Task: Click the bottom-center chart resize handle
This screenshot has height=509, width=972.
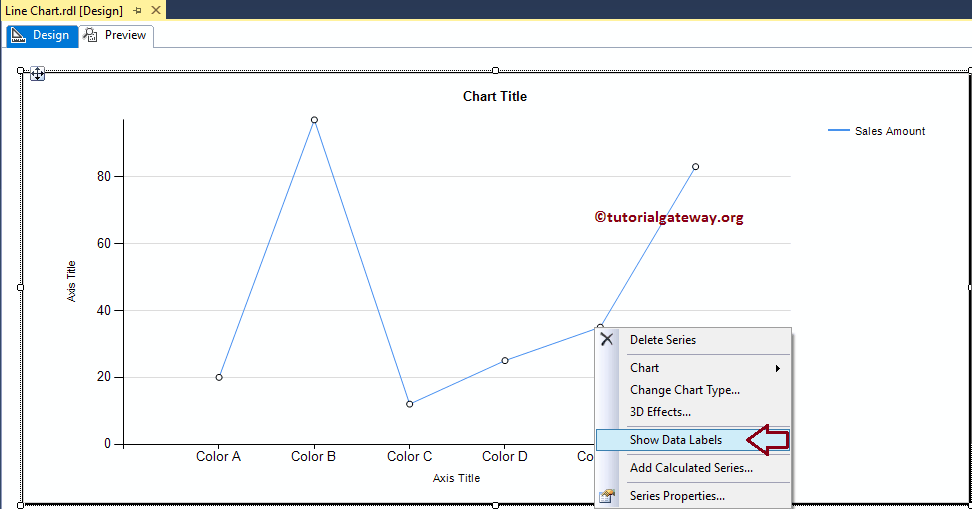Action: click(495, 505)
